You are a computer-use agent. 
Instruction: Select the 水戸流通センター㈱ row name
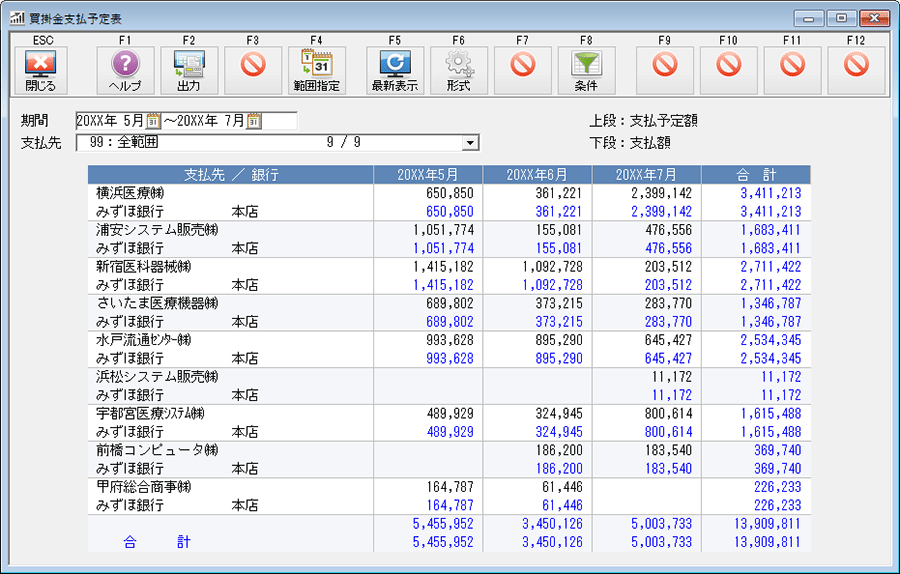click(143, 340)
